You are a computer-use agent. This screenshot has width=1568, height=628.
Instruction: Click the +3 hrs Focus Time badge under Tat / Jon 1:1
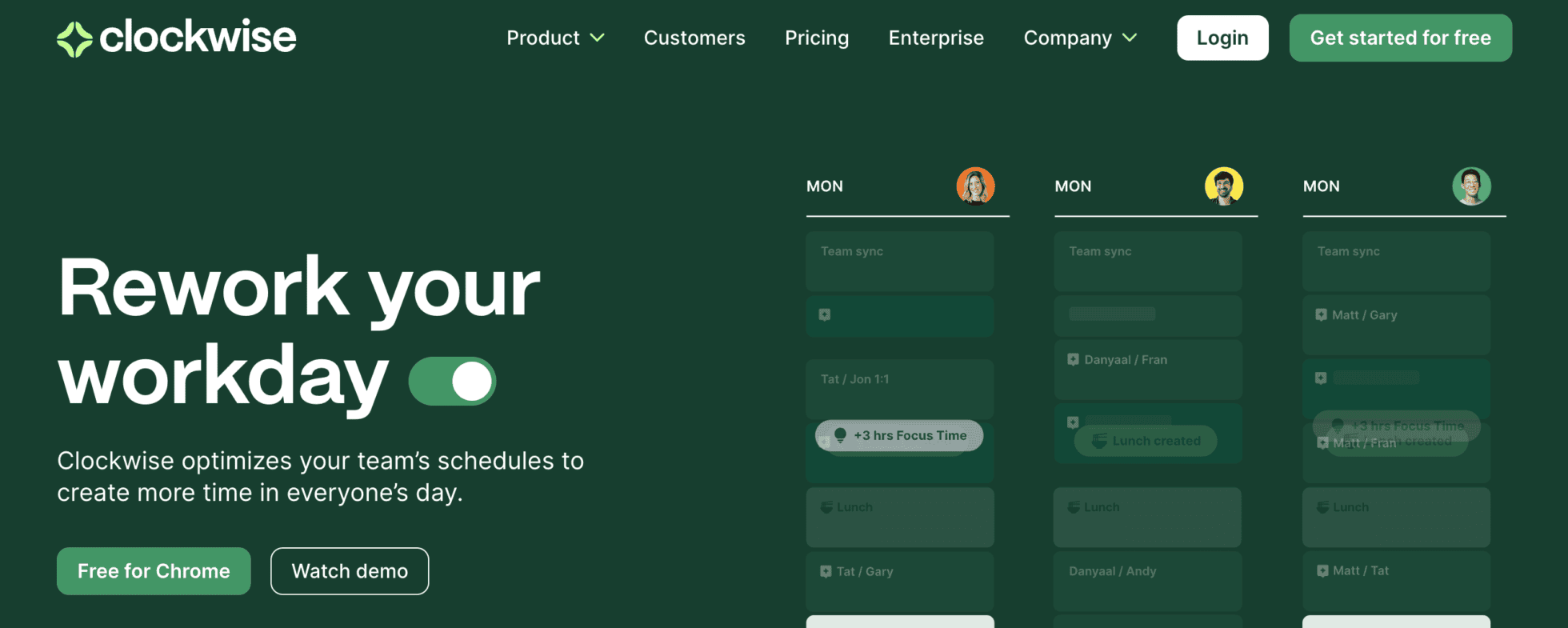pos(899,435)
